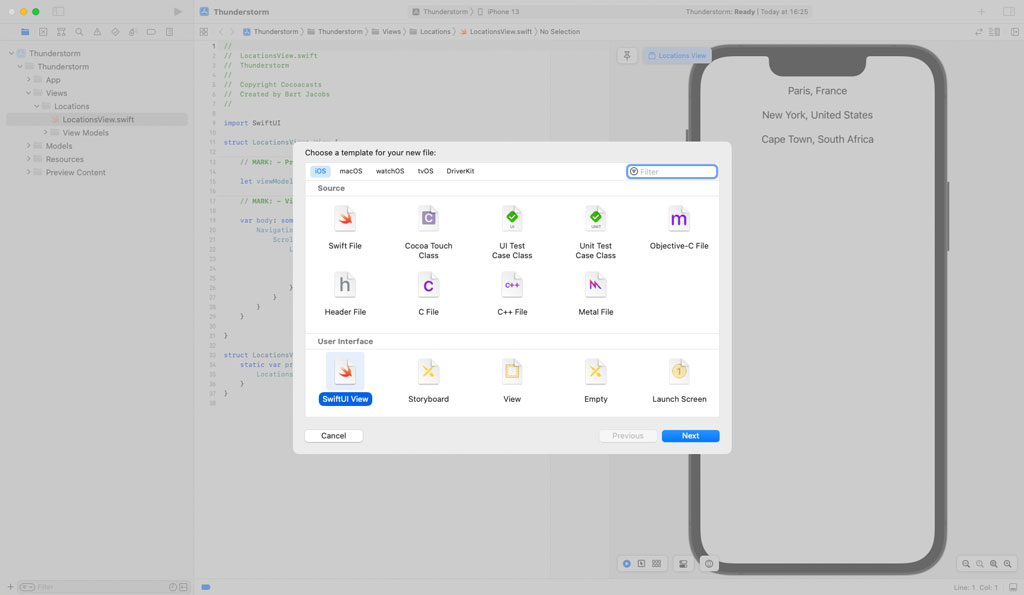
Task: Expand the Models folder
Action: pos(29,146)
